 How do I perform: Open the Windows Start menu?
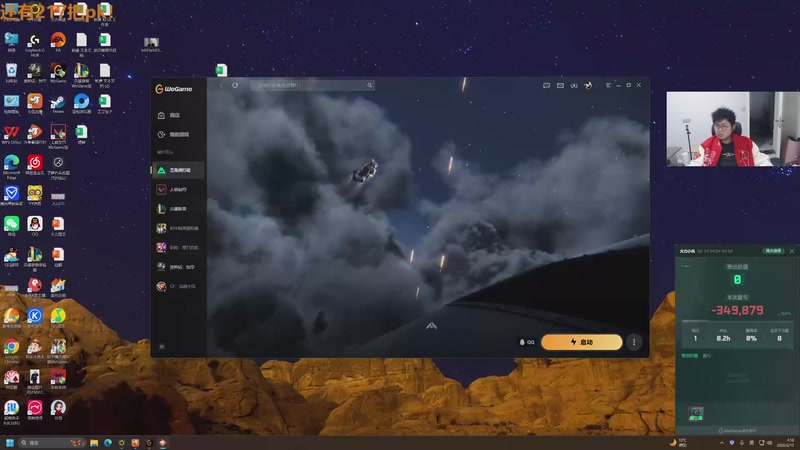10,443
